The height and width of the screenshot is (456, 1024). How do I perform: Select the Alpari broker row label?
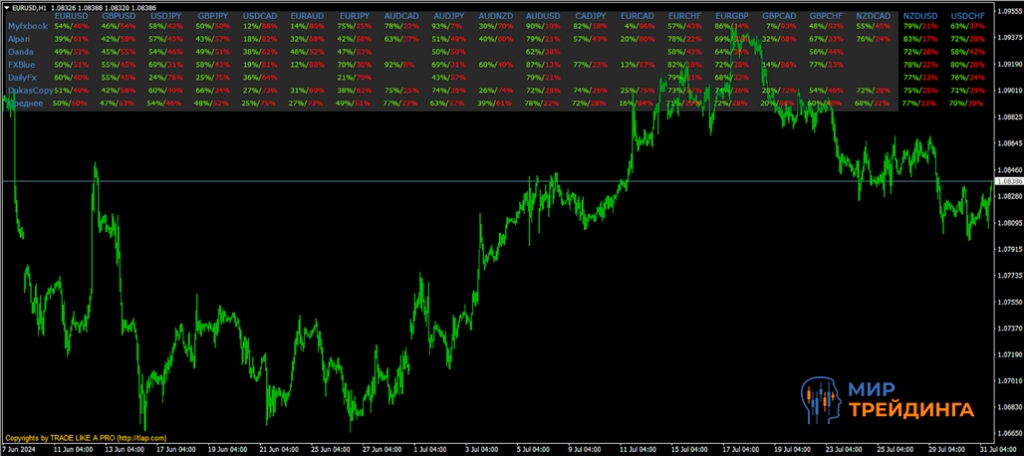(20, 38)
